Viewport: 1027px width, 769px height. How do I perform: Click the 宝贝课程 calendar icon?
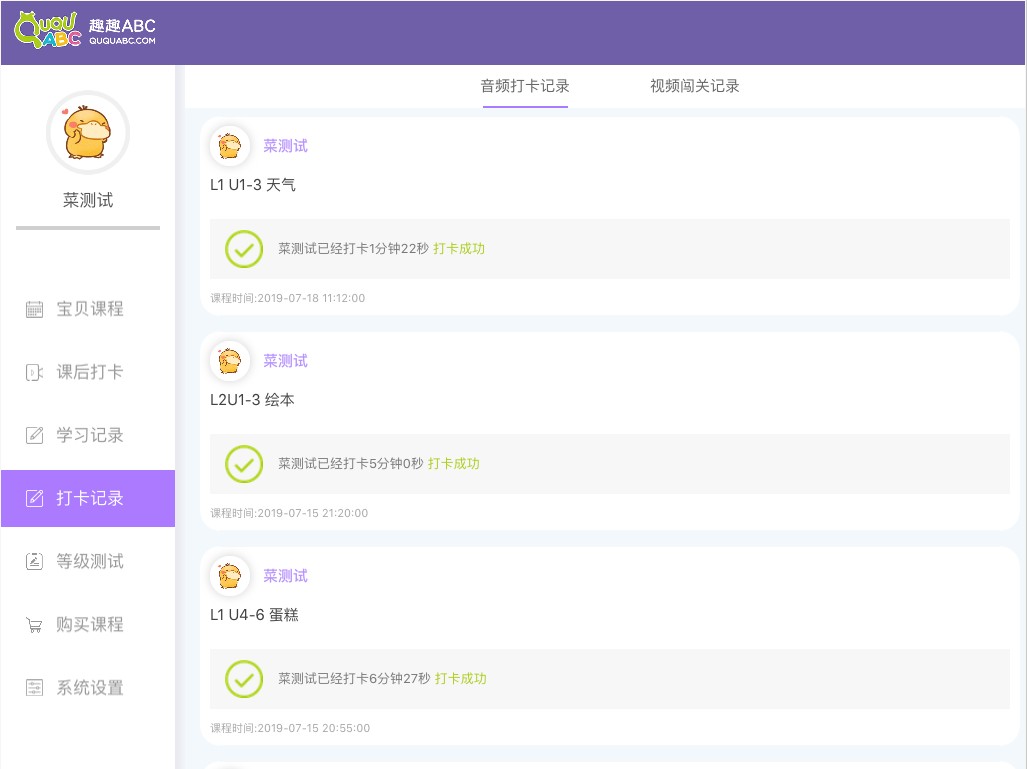[x=35, y=309]
